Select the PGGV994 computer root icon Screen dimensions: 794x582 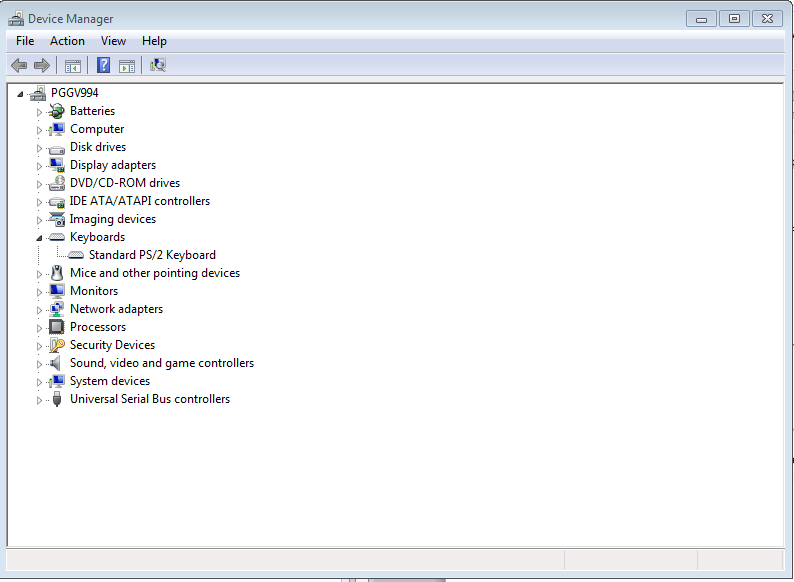[38, 93]
